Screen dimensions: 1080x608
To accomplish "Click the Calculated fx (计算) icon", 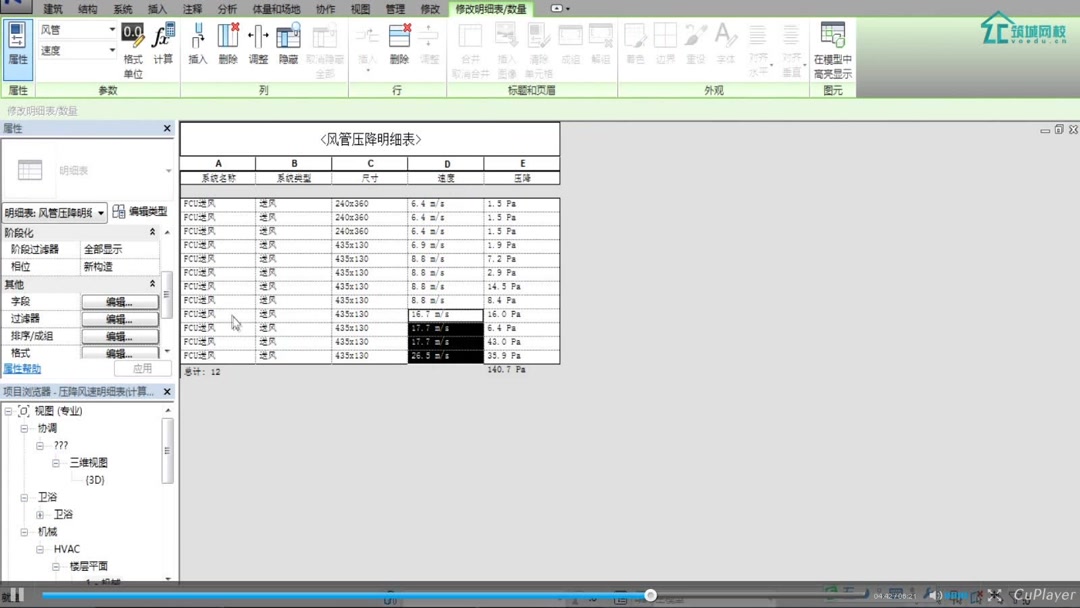I will tap(161, 40).
